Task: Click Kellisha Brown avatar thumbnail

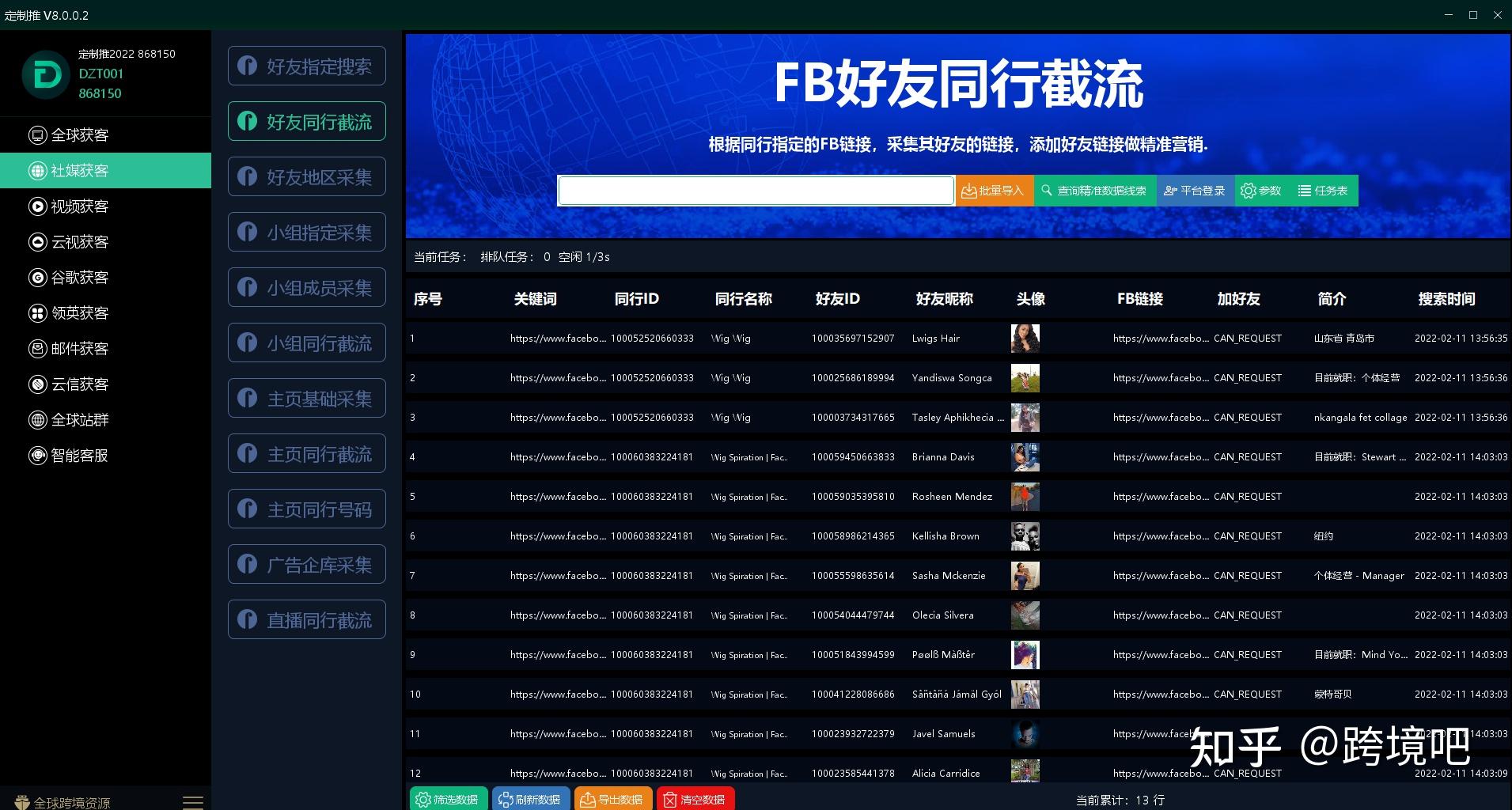Action: (x=1025, y=536)
